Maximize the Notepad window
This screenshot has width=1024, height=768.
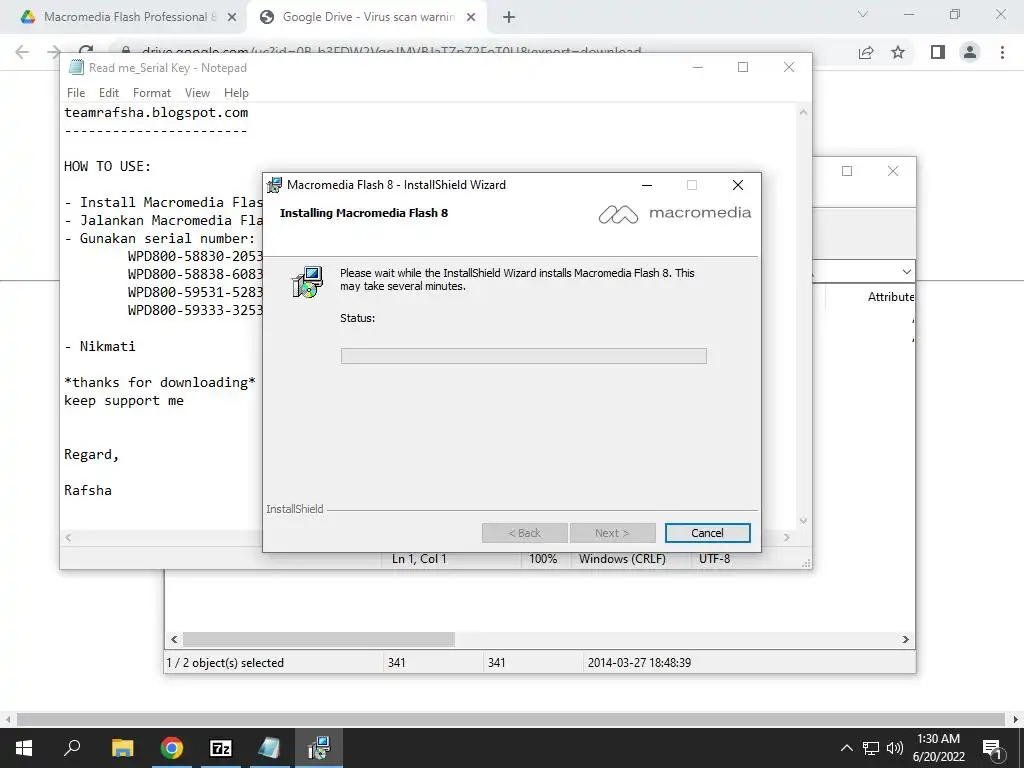click(743, 67)
